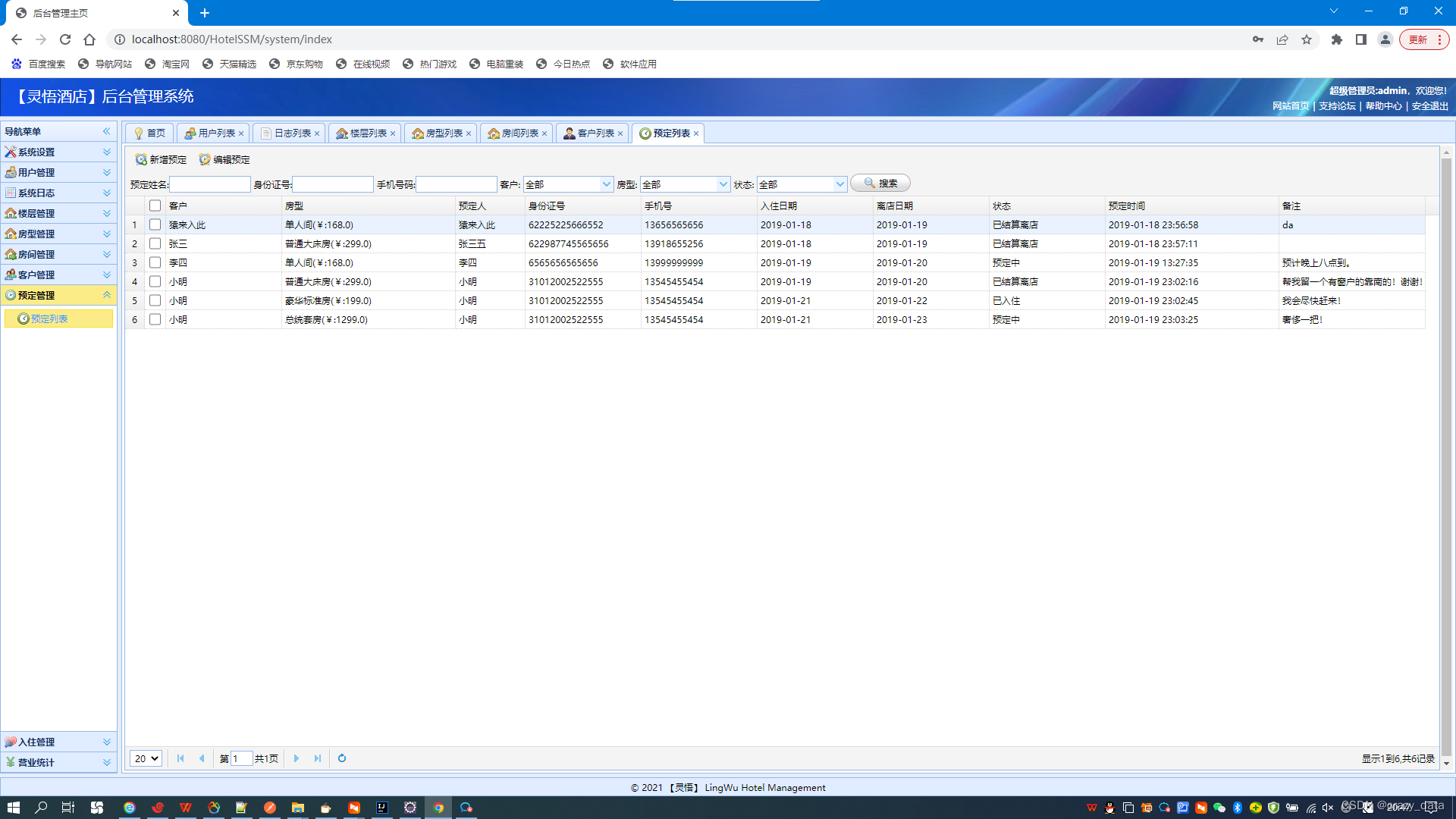The width and height of the screenshot is (1456, 819).
Task: Click the 新增预定 add booking button
Action: click(161, 159)
